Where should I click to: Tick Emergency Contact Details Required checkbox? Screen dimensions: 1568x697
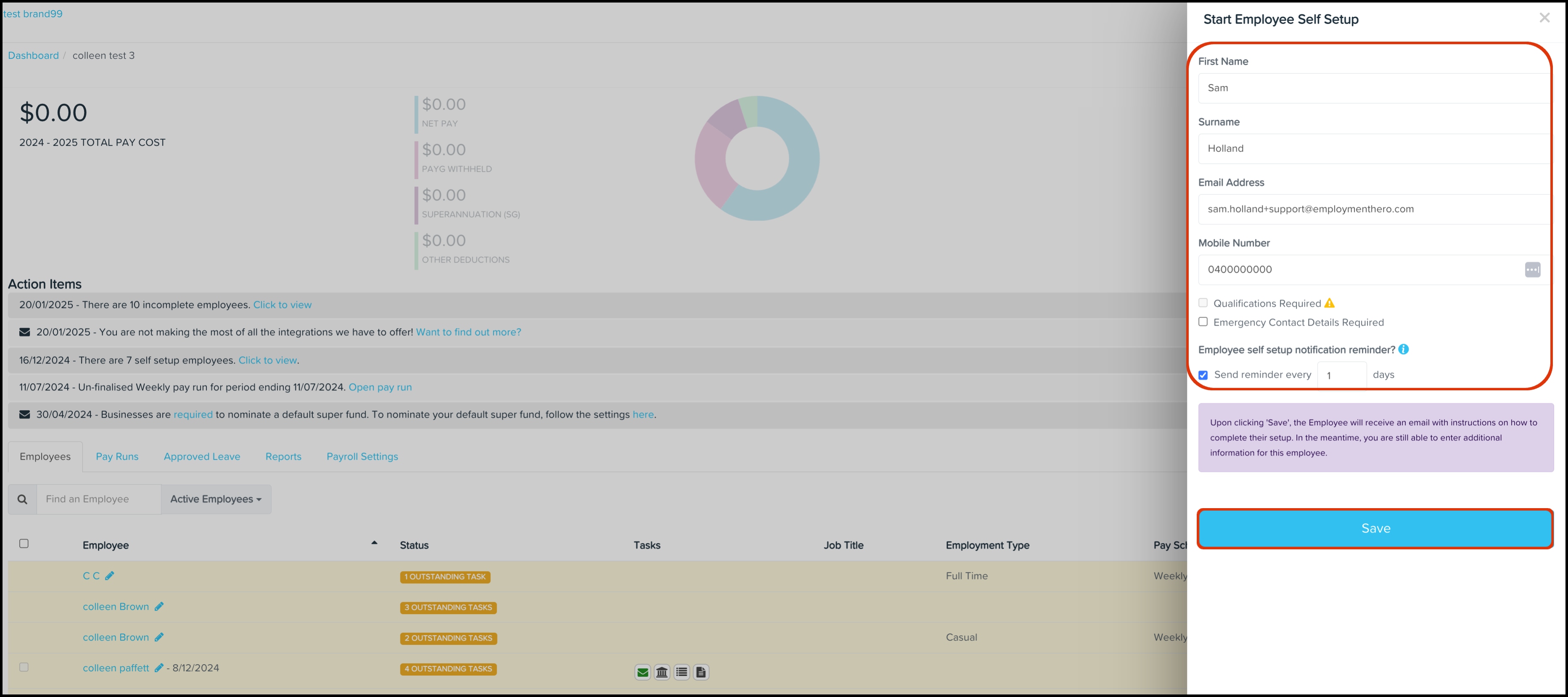point(1203,322)
